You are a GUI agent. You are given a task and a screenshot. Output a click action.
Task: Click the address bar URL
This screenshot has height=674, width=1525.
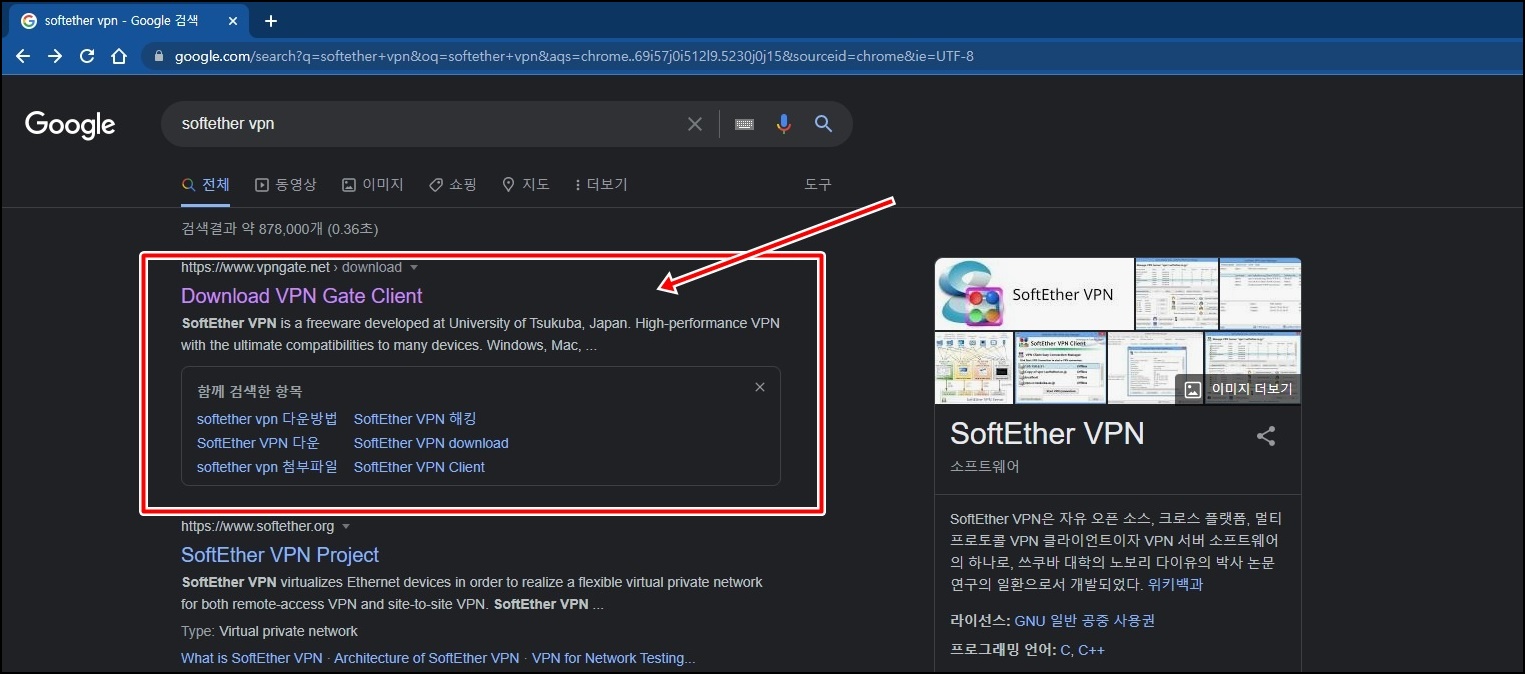(x=574, y=57)
